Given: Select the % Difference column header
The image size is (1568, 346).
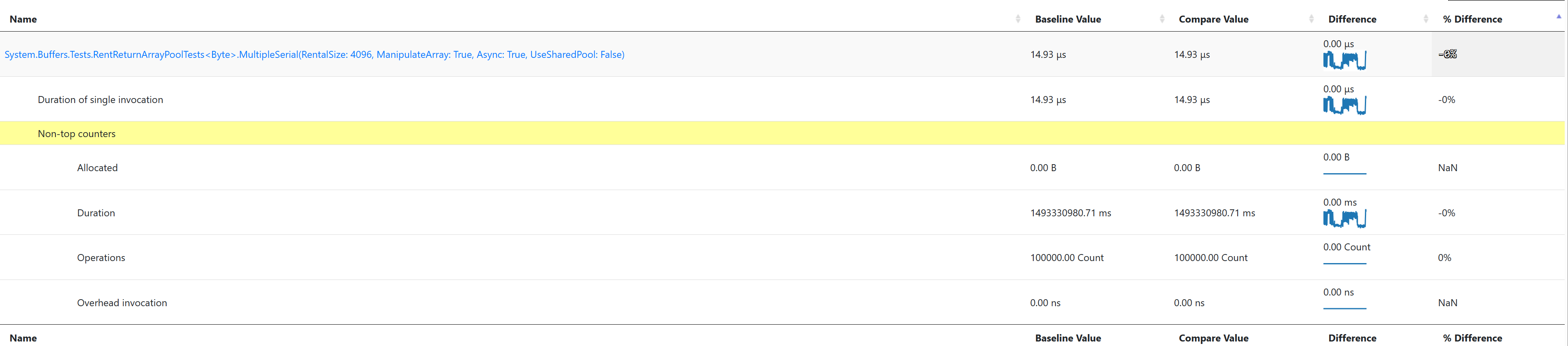Looking at the screenshot, I should click(x=1472, y=19).
